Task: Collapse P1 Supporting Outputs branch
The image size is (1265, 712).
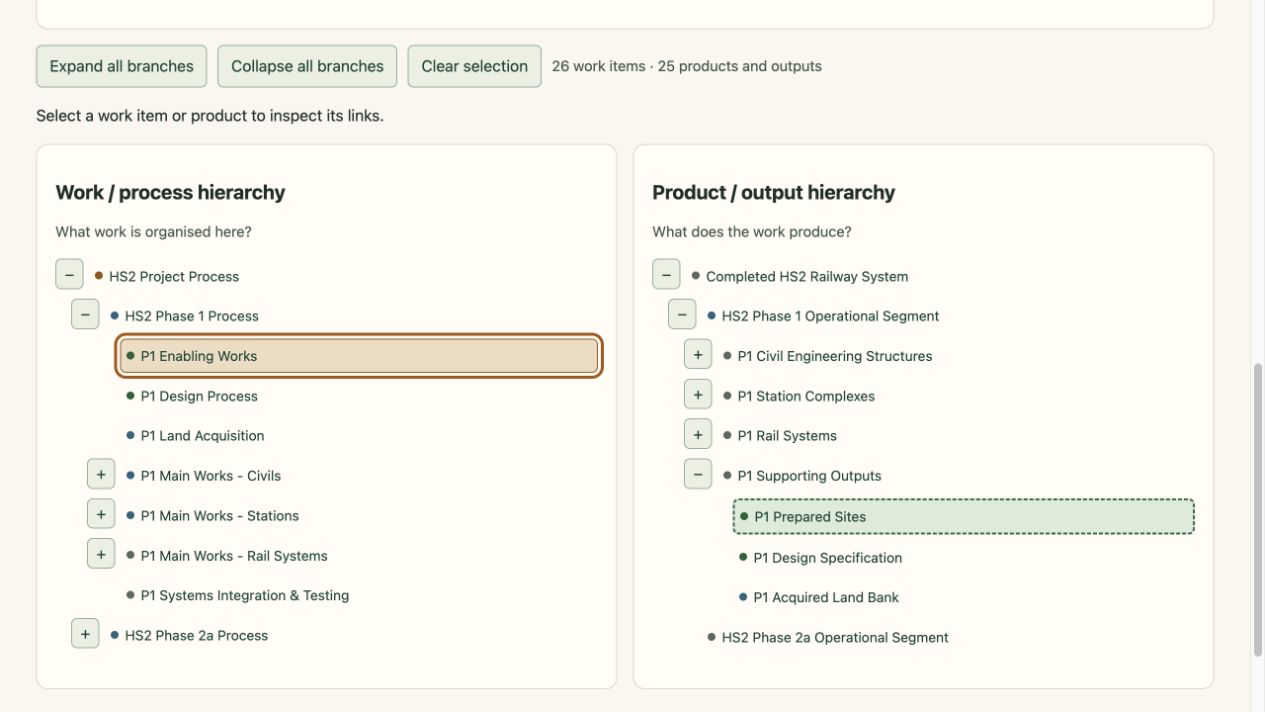Action: click(x=698, y=474)
